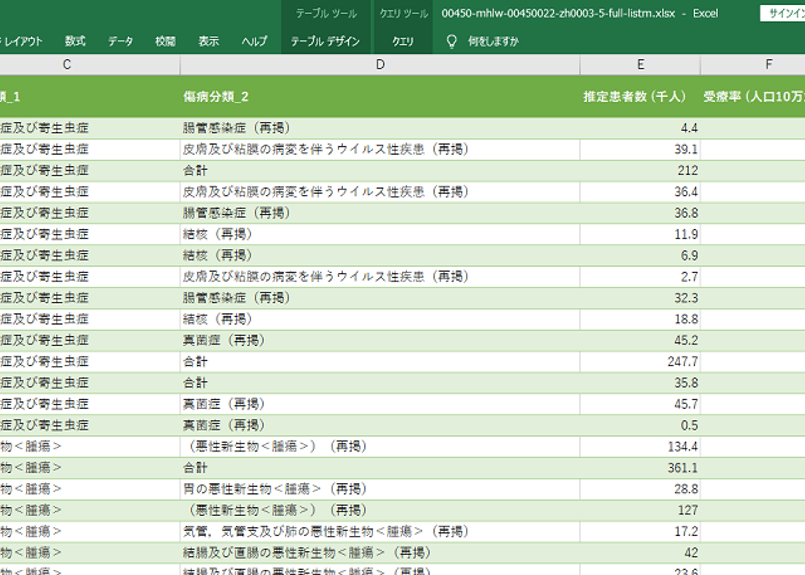Select column F header

click(x=753, y=65)
